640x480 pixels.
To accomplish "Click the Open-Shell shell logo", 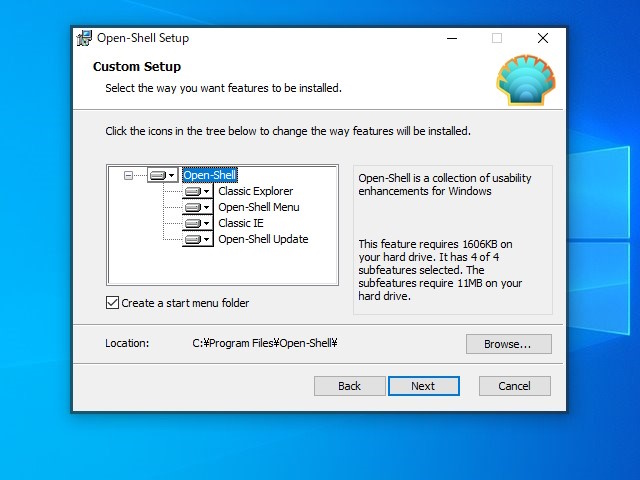I will click(x=526, y=80).
